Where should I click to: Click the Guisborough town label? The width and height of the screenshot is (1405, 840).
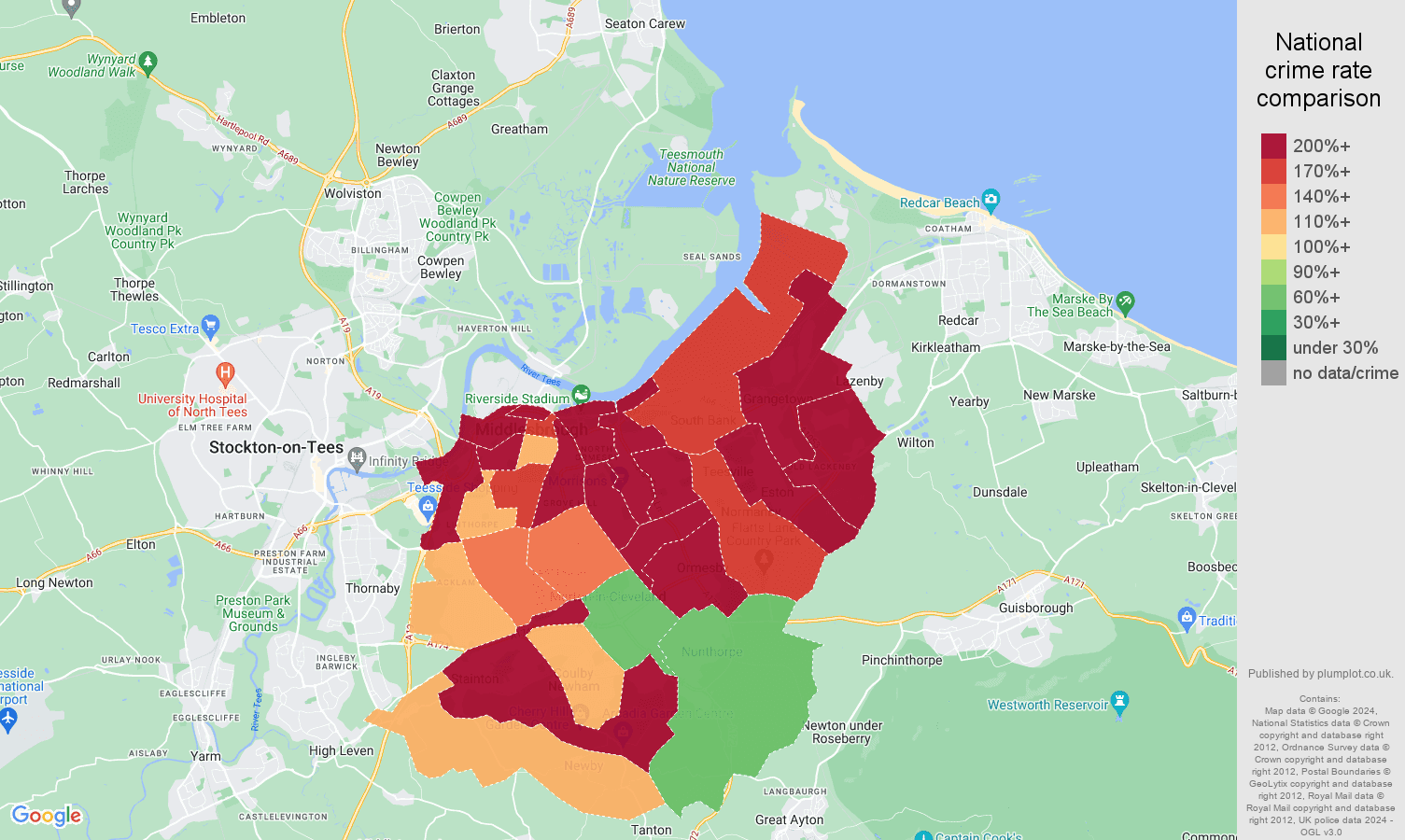pyautogui.click(x=1035, y=608)
